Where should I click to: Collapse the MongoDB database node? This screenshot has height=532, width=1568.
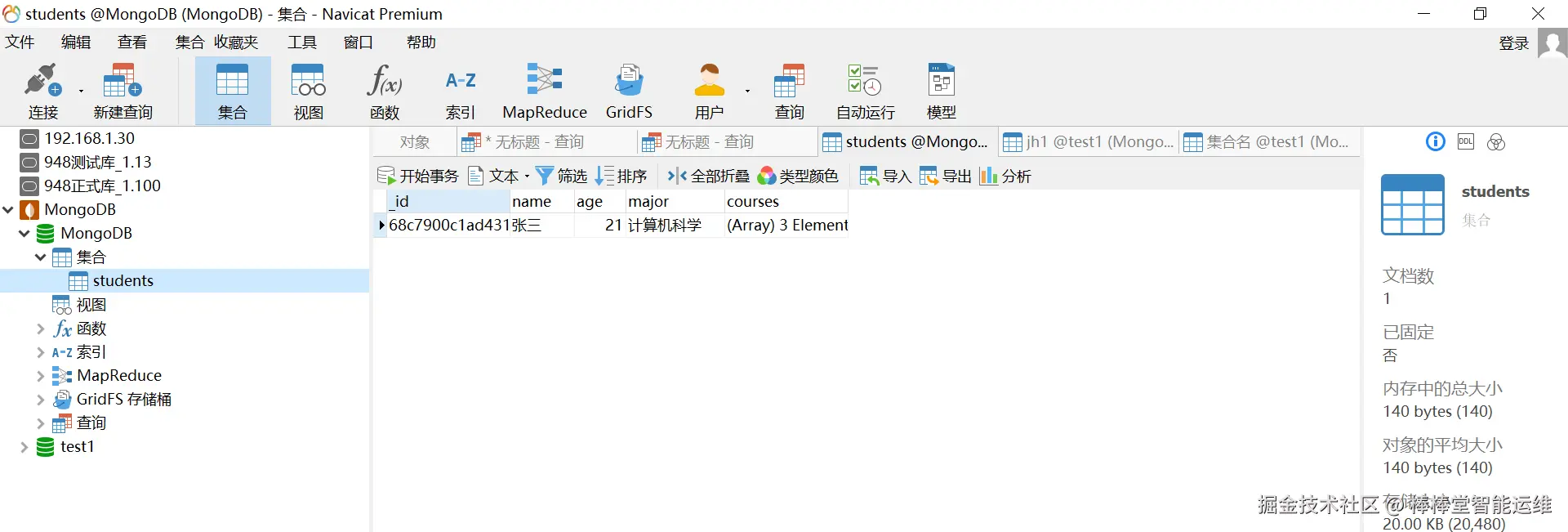tap(24, 234)
